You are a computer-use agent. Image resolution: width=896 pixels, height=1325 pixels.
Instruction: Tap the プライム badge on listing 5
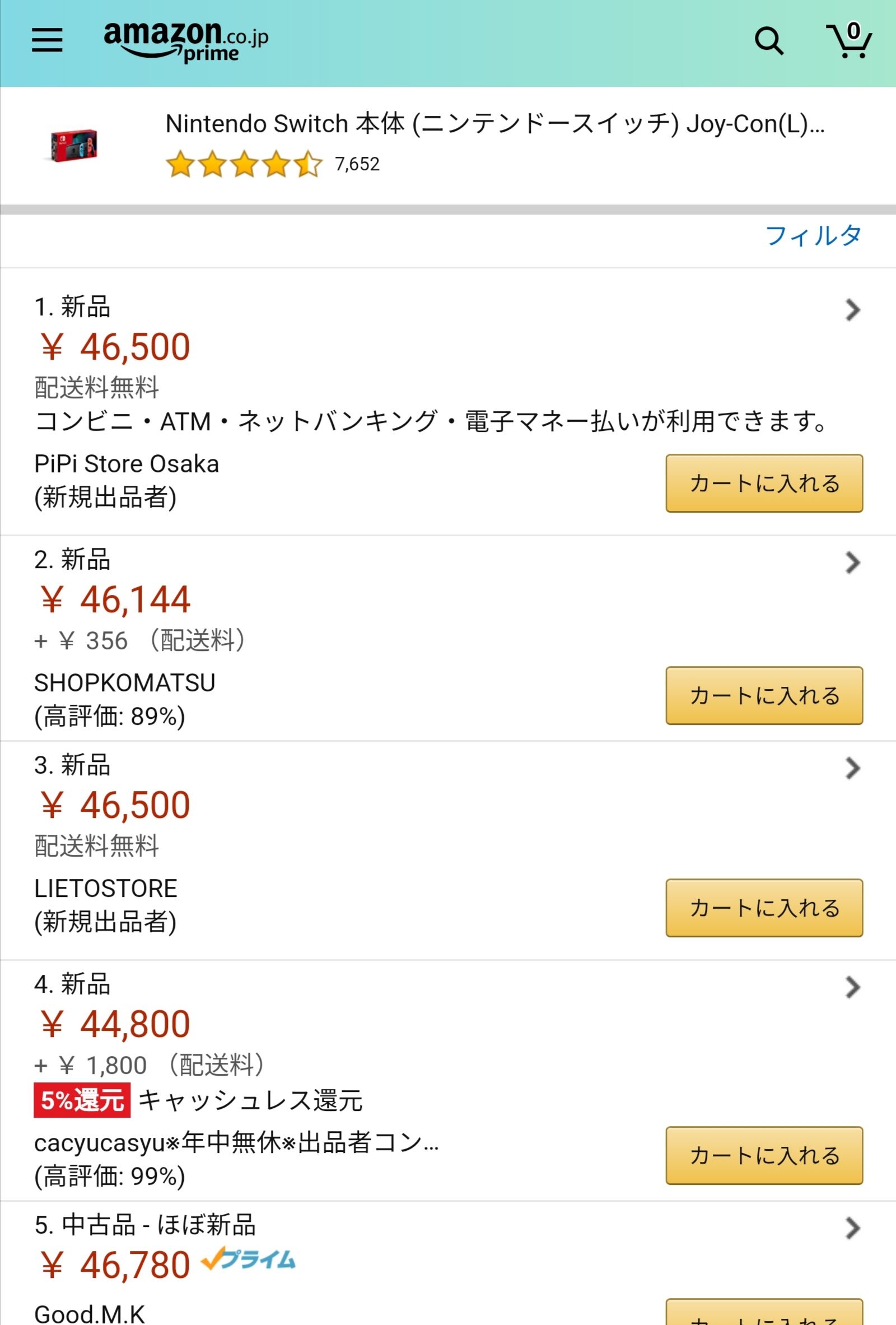[249, 1259]
